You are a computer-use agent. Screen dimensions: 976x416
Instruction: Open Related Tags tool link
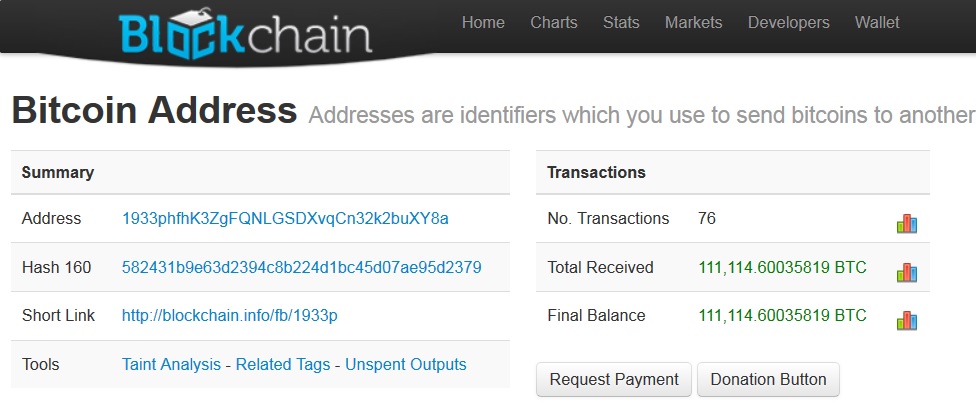pos(283,364)
